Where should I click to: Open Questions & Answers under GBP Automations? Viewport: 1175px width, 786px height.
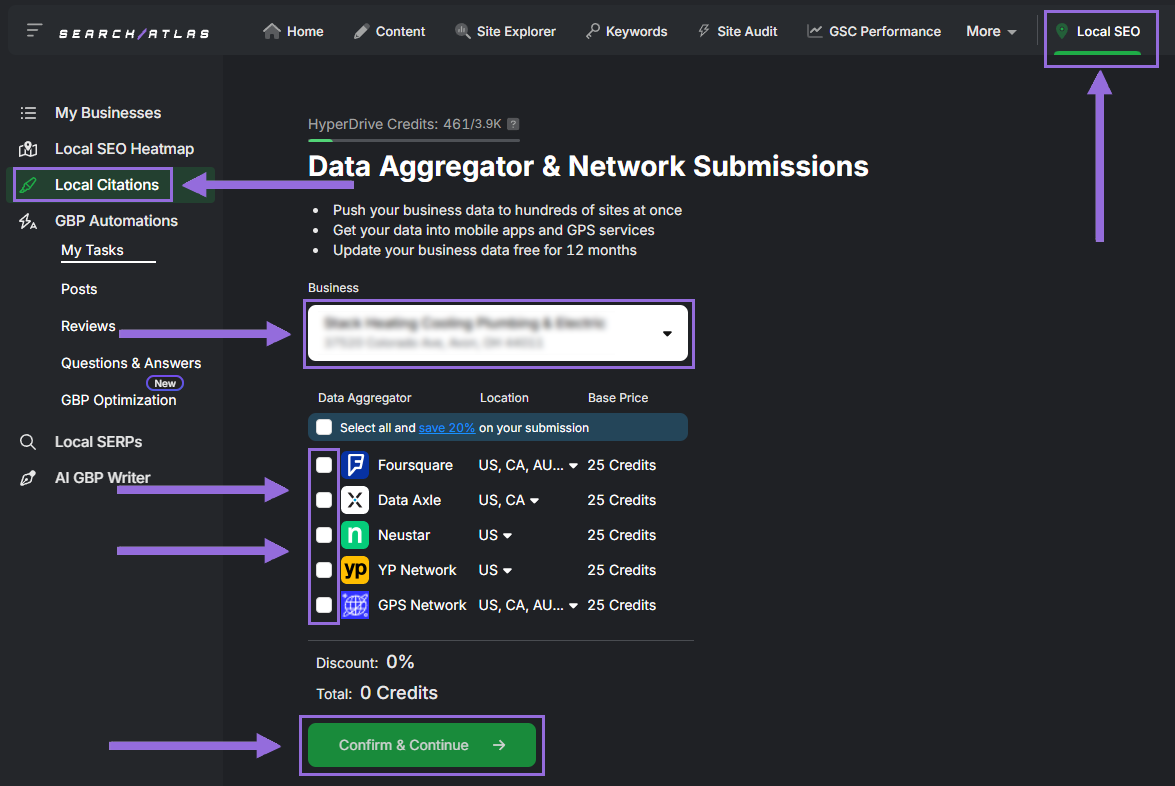tap(130, 363)
